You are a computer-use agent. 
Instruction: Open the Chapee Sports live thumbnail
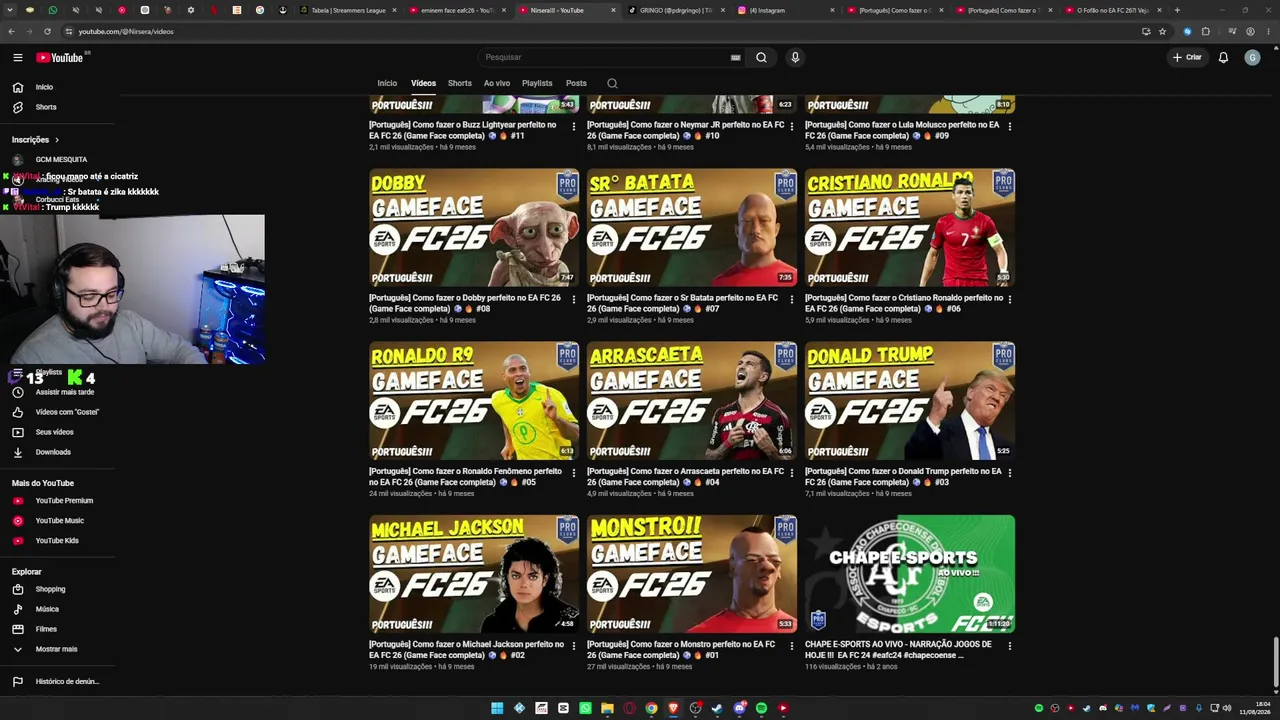(910, 574)
